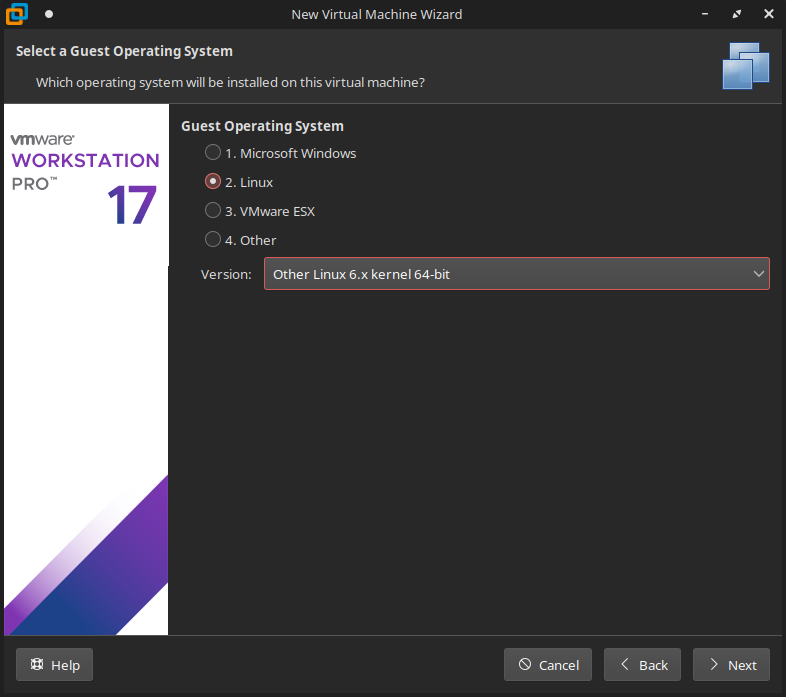Click the stacked windows icon in the header
Viewport: 786px width, 697px height.
745,66
